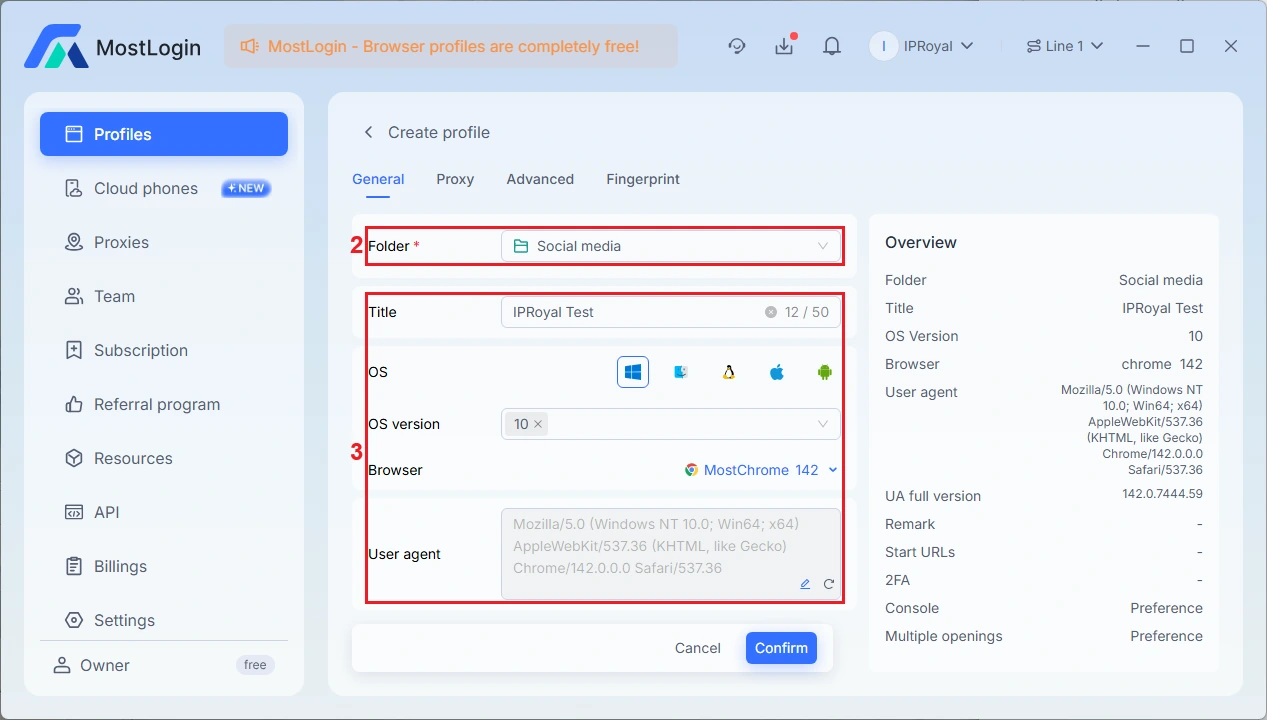This screenshot has height=720, width=1267.
Task: Click the IPRoyal account avatar
Action: (x=883, y=46)
